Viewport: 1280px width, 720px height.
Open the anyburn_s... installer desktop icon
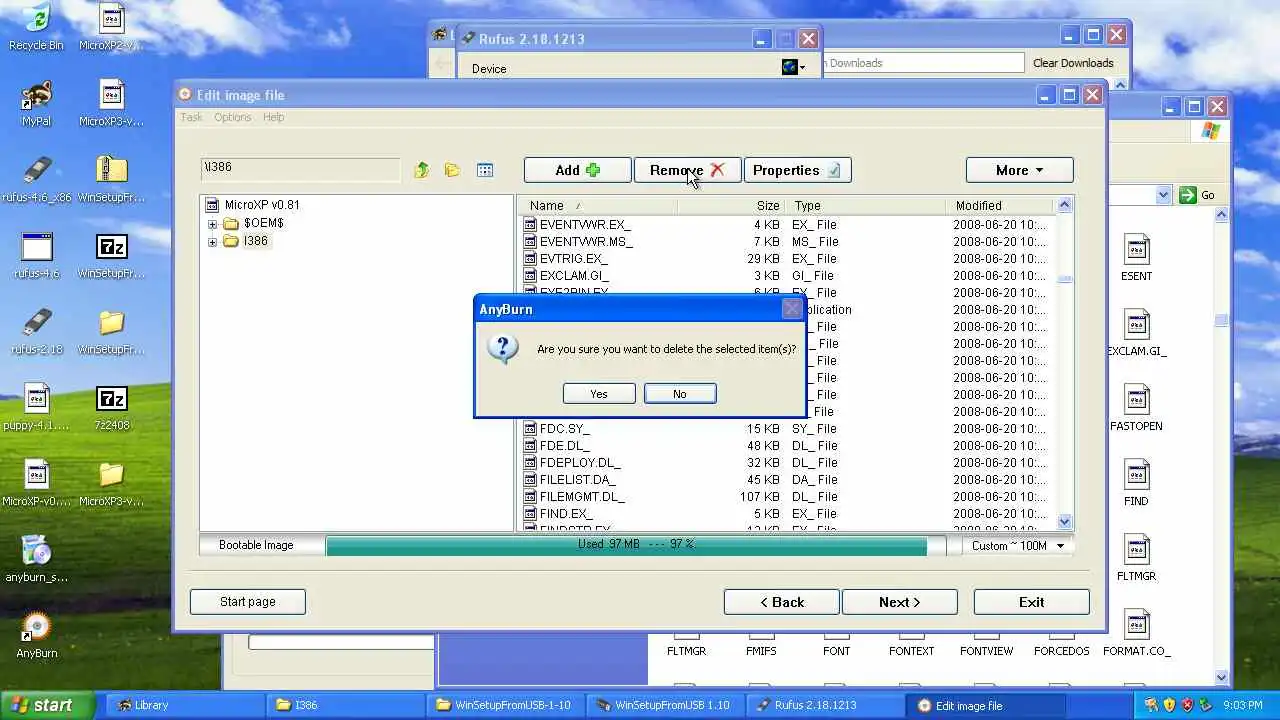(x=36, y=559)
